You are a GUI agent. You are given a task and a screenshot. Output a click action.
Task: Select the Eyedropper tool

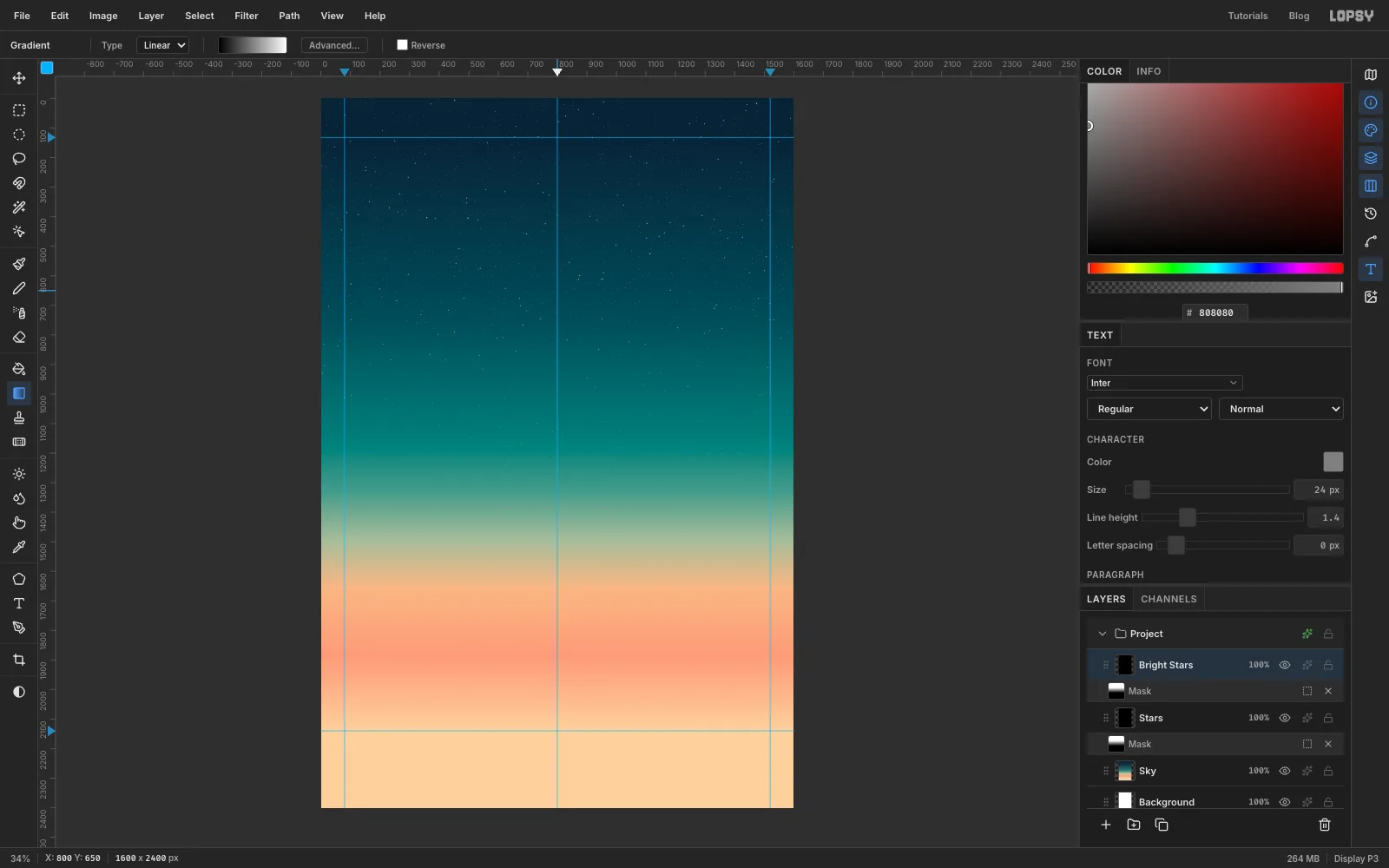point(19,547)
